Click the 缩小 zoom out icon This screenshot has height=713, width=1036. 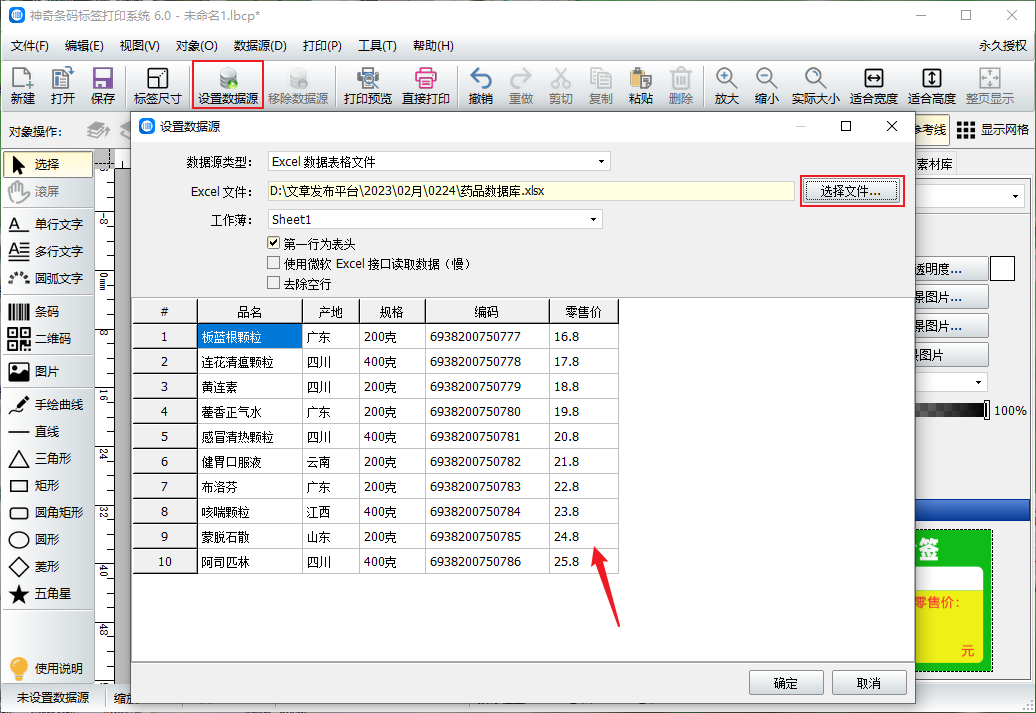pos(766,86)
